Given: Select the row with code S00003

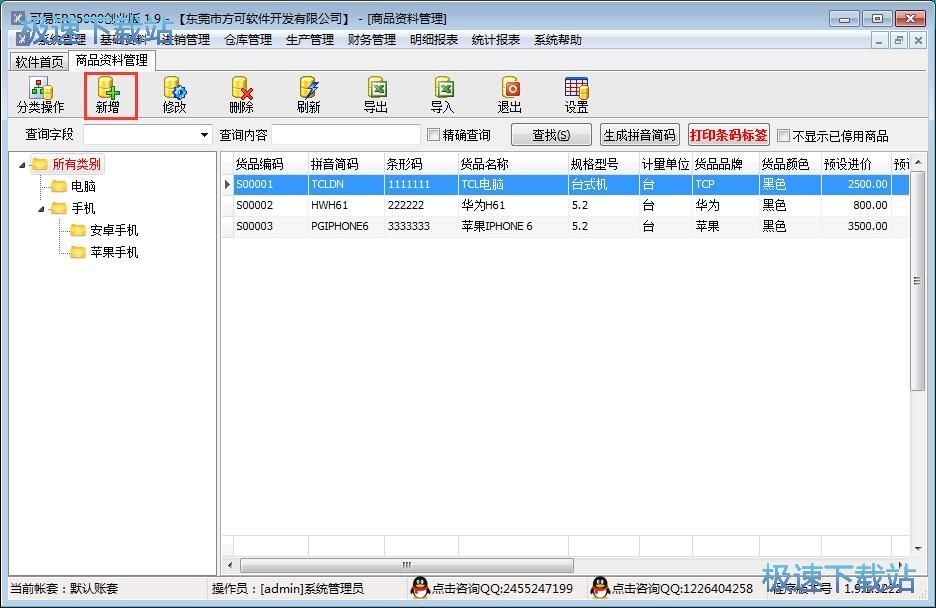Looking at the screenshot, I should [566, 226].
